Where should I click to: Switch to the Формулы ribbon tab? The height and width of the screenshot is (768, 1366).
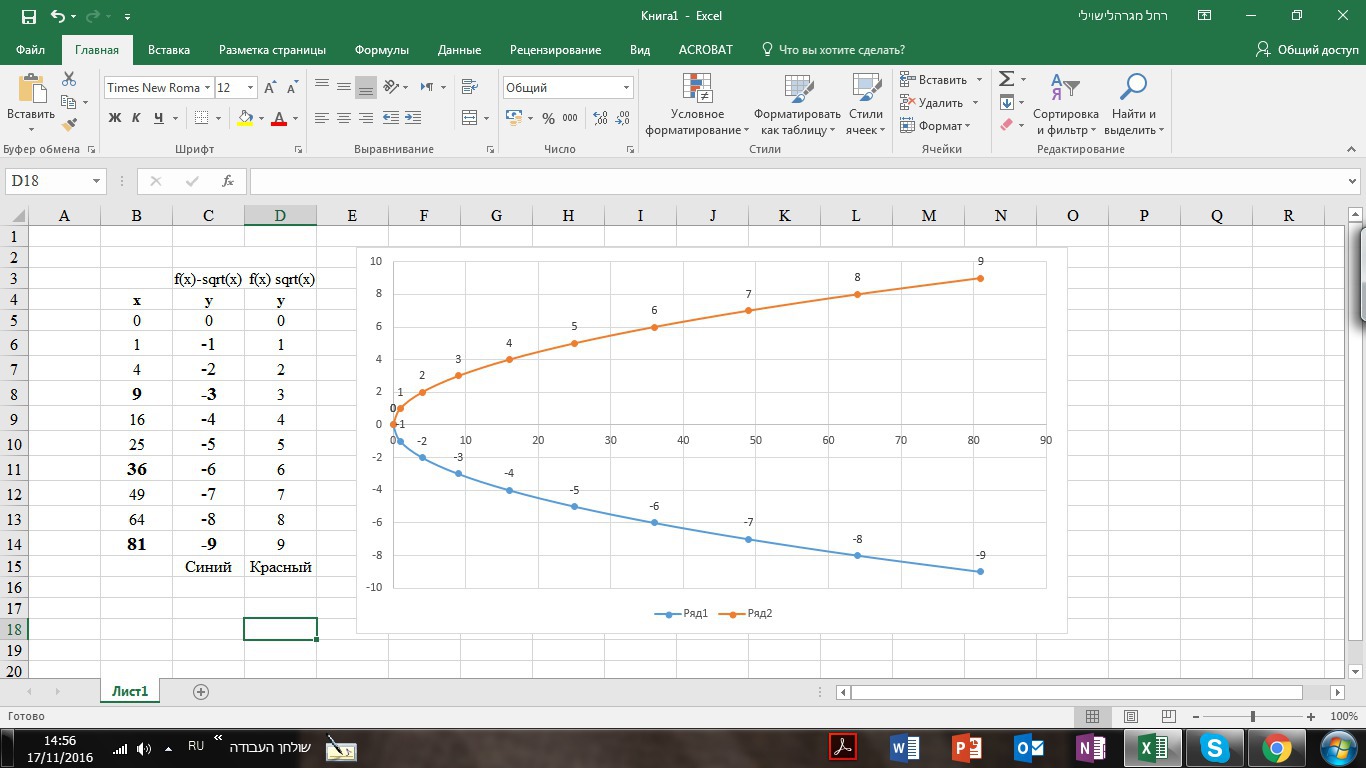click(x=381, y=49)
